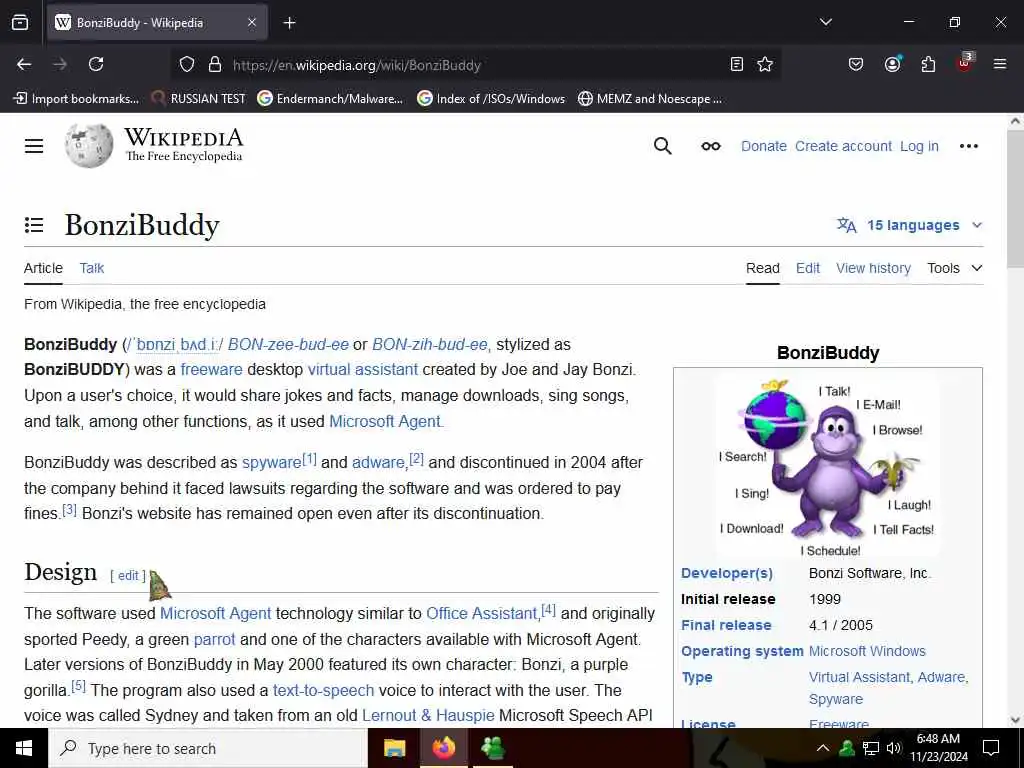The width and height of the screenshot is (1024, 768).
Task: Open the Firefox application hamburger menu
Action: [1000, 64]
